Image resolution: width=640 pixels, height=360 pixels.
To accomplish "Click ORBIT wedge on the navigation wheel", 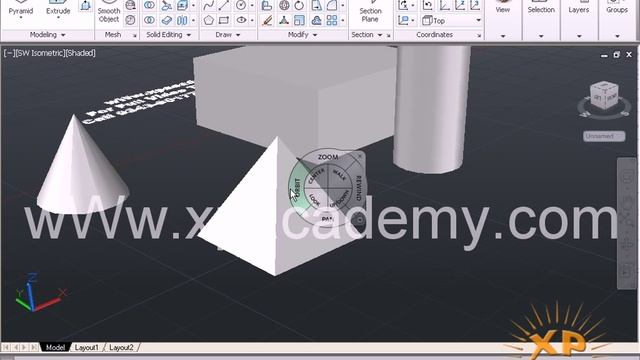I will pyautogui.click(x=297, y=188).
